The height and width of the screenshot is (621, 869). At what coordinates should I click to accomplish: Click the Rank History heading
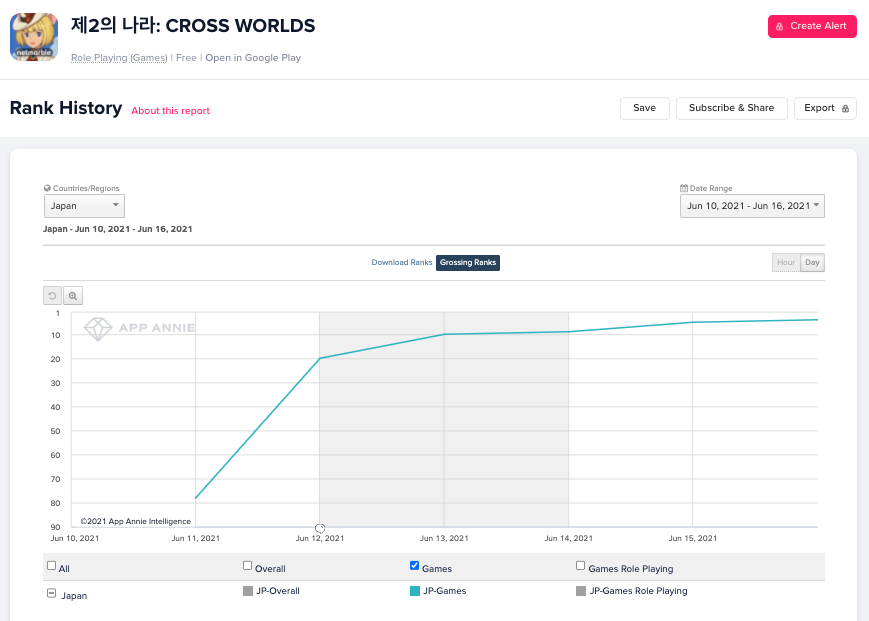click(66, 108)
